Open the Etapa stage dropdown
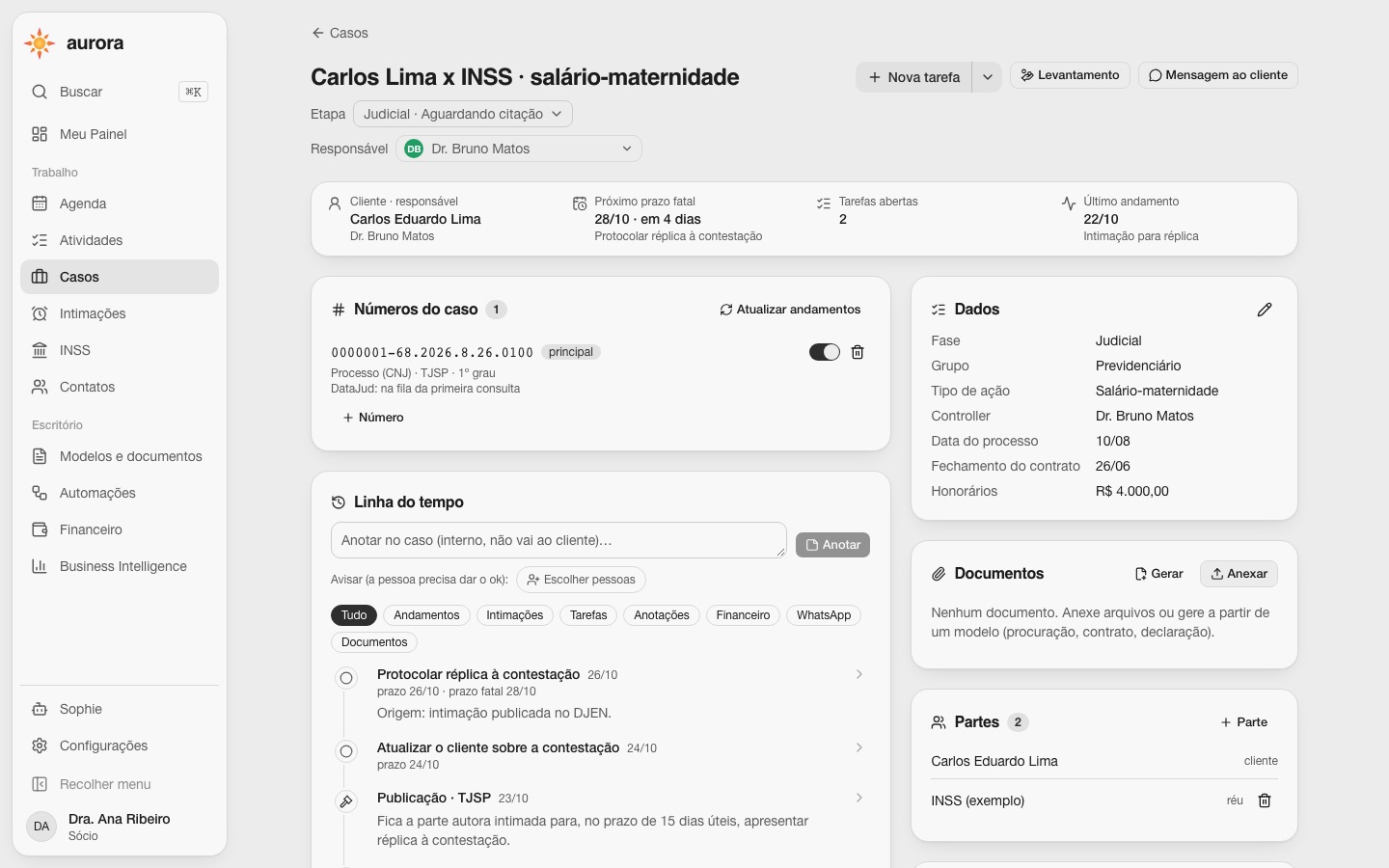The width and height of the screenshot is (1389, 868). pyautogui.click(x=463, y=114)
